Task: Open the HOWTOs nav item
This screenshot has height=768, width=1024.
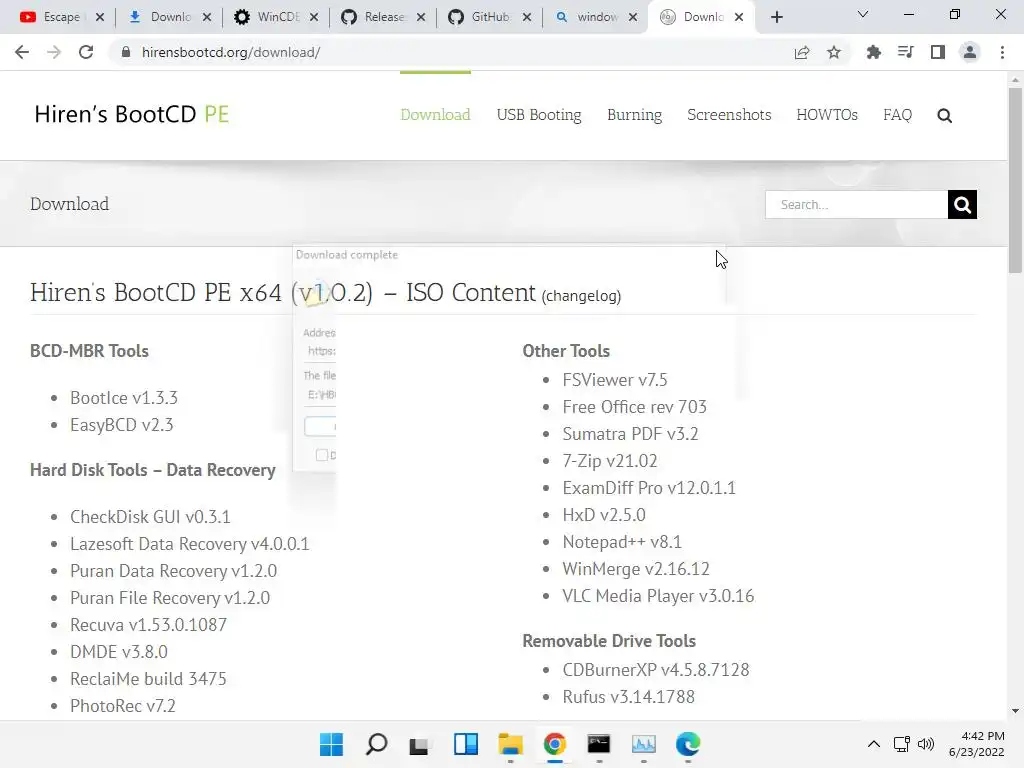Action: click(x=827, y=115)
